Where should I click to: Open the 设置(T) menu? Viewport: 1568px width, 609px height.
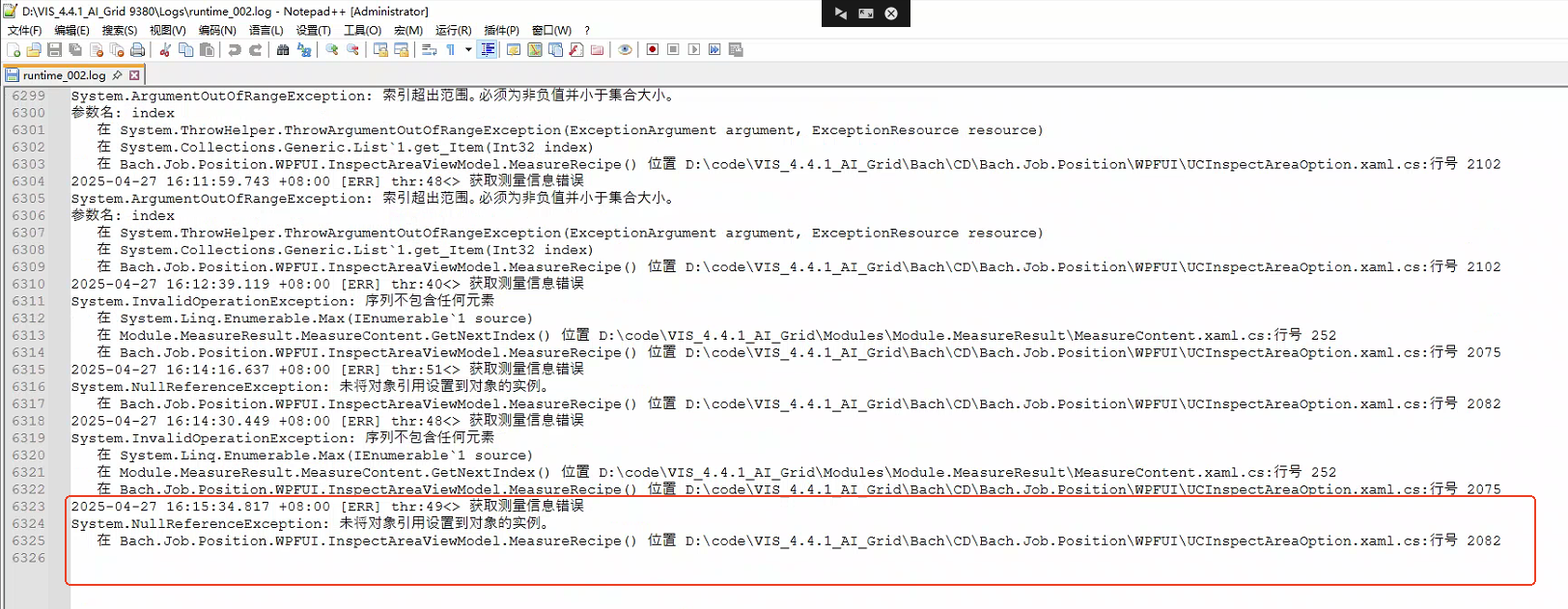pyautogui.click(x=313, y=30)
